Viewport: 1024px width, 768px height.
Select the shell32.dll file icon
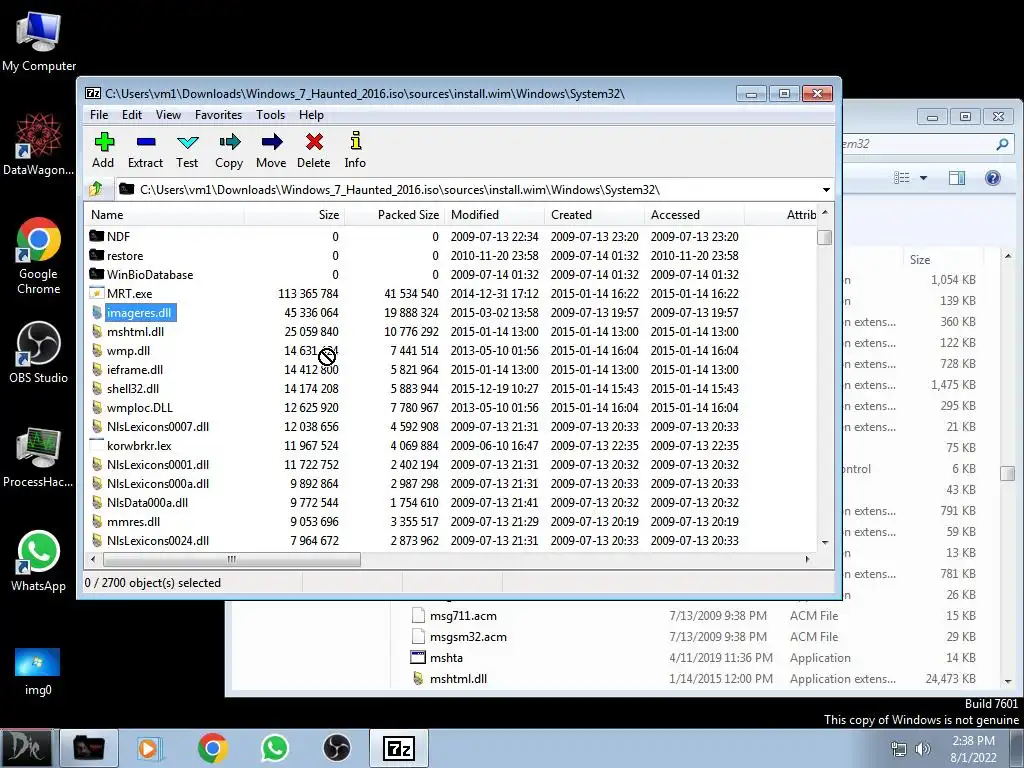pos(97,389)
